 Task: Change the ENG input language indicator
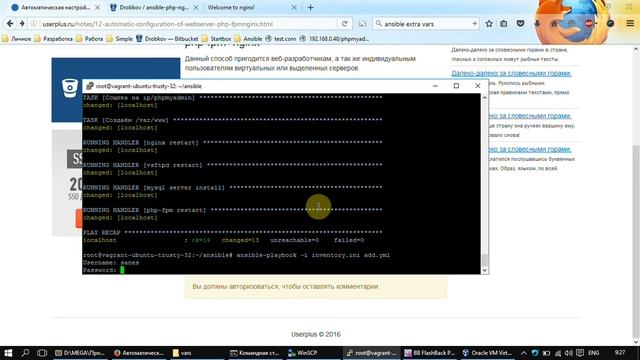594,353
